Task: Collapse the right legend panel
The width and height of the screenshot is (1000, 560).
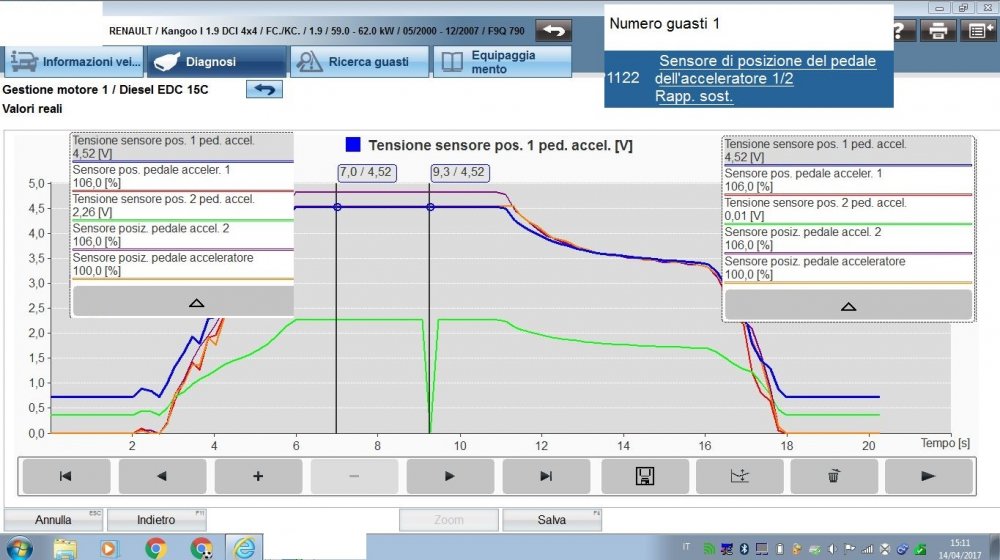Action: (x=848, y=306)
